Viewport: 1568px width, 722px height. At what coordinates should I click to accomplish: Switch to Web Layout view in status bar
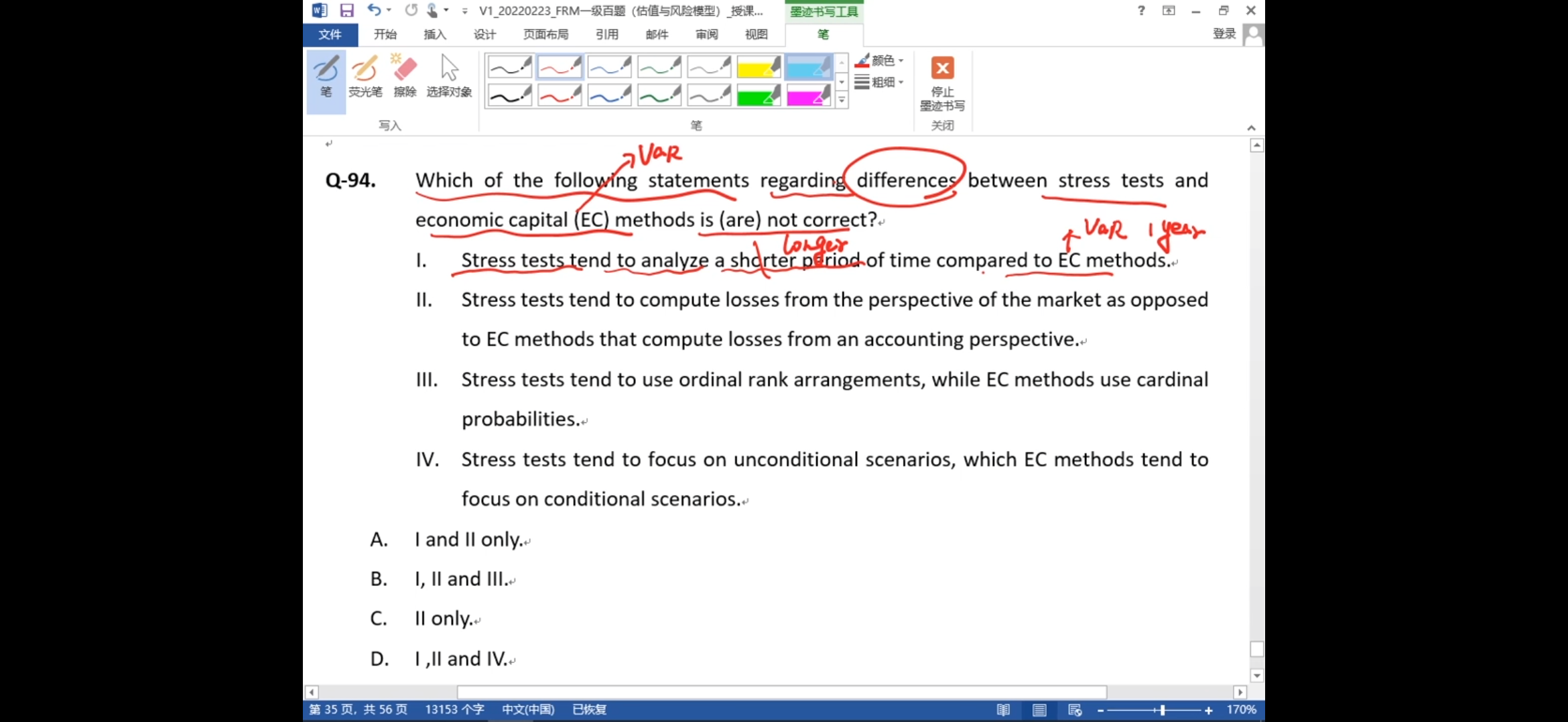tap(1075, 710)
